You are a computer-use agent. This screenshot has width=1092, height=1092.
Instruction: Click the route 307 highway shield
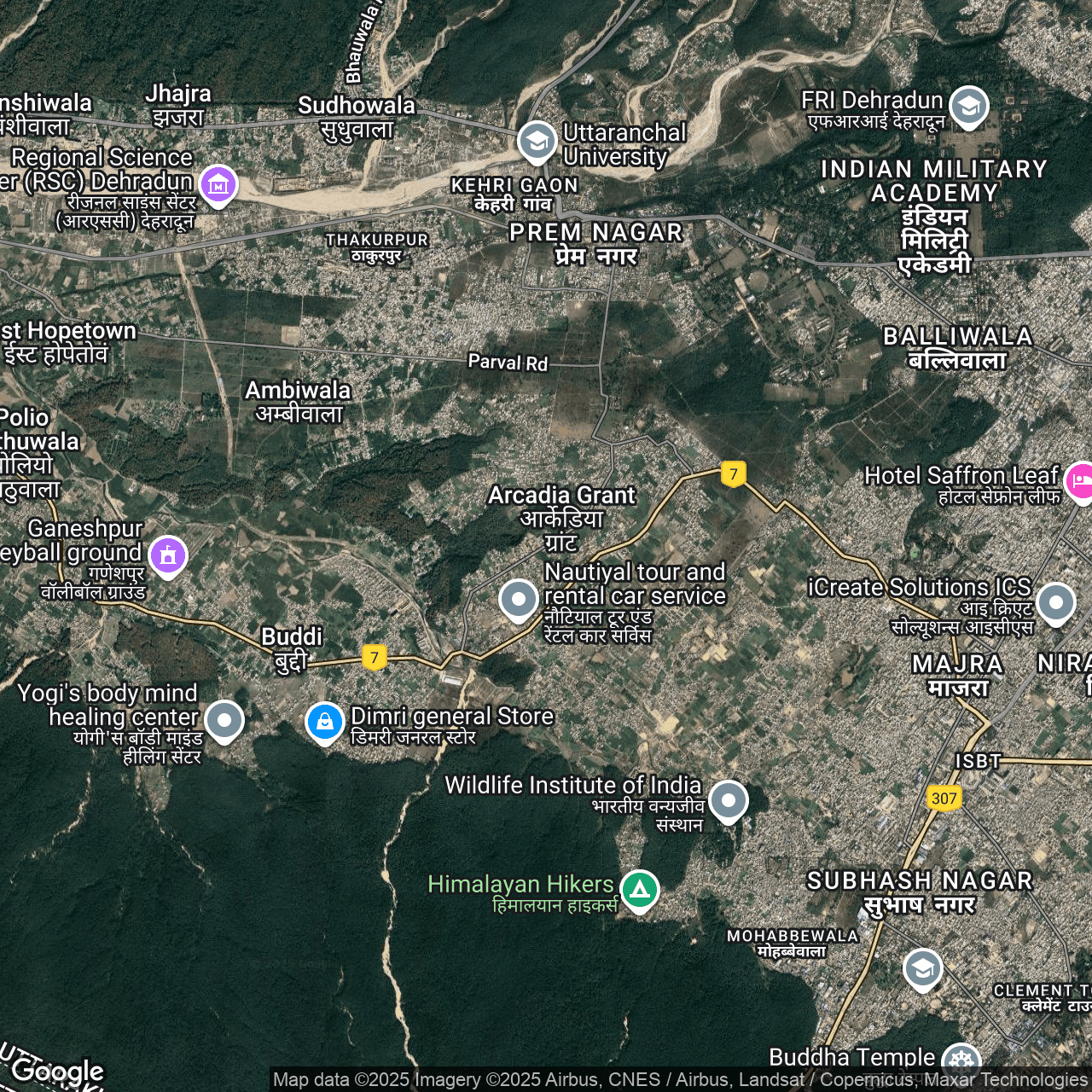944,799
